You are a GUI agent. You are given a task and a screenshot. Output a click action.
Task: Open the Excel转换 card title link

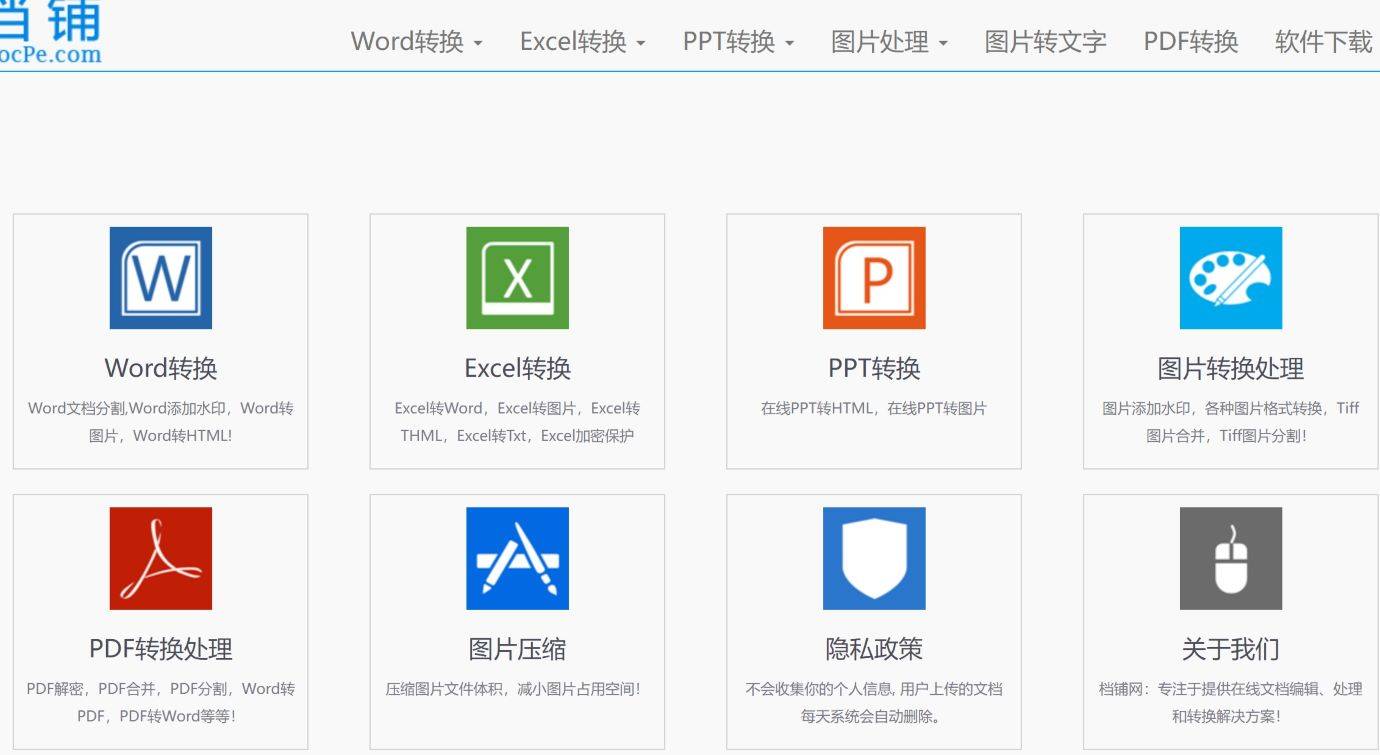[517, 368]
